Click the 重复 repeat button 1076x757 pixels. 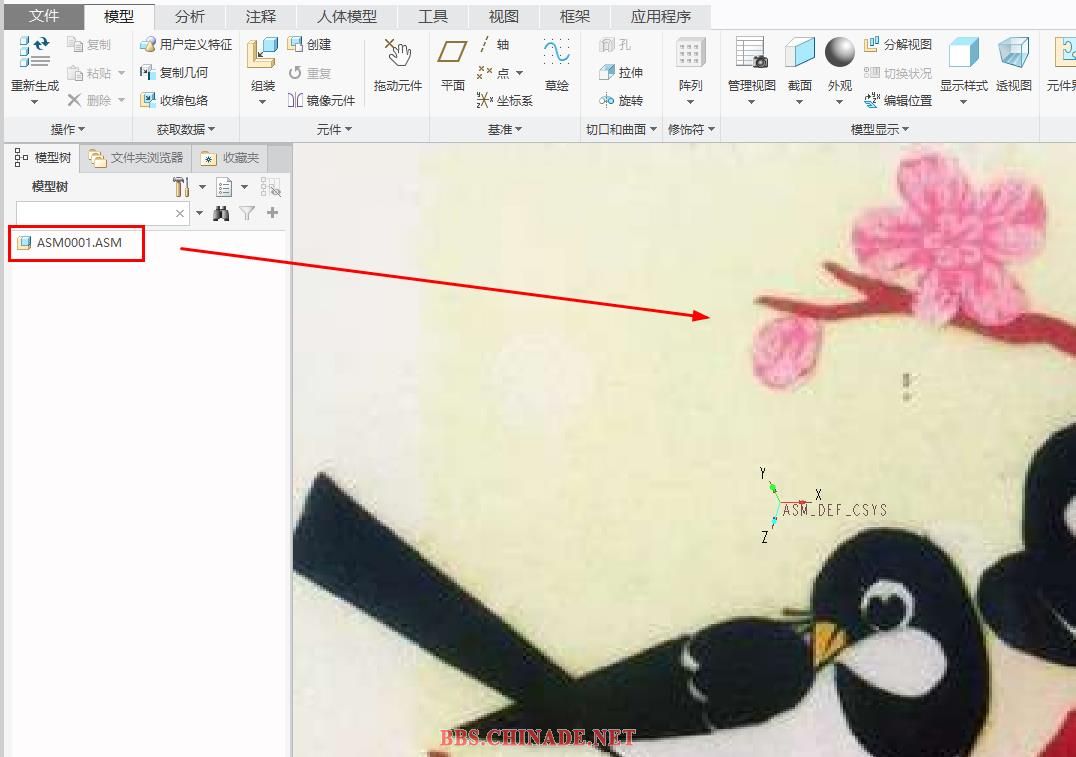[309, 73]
